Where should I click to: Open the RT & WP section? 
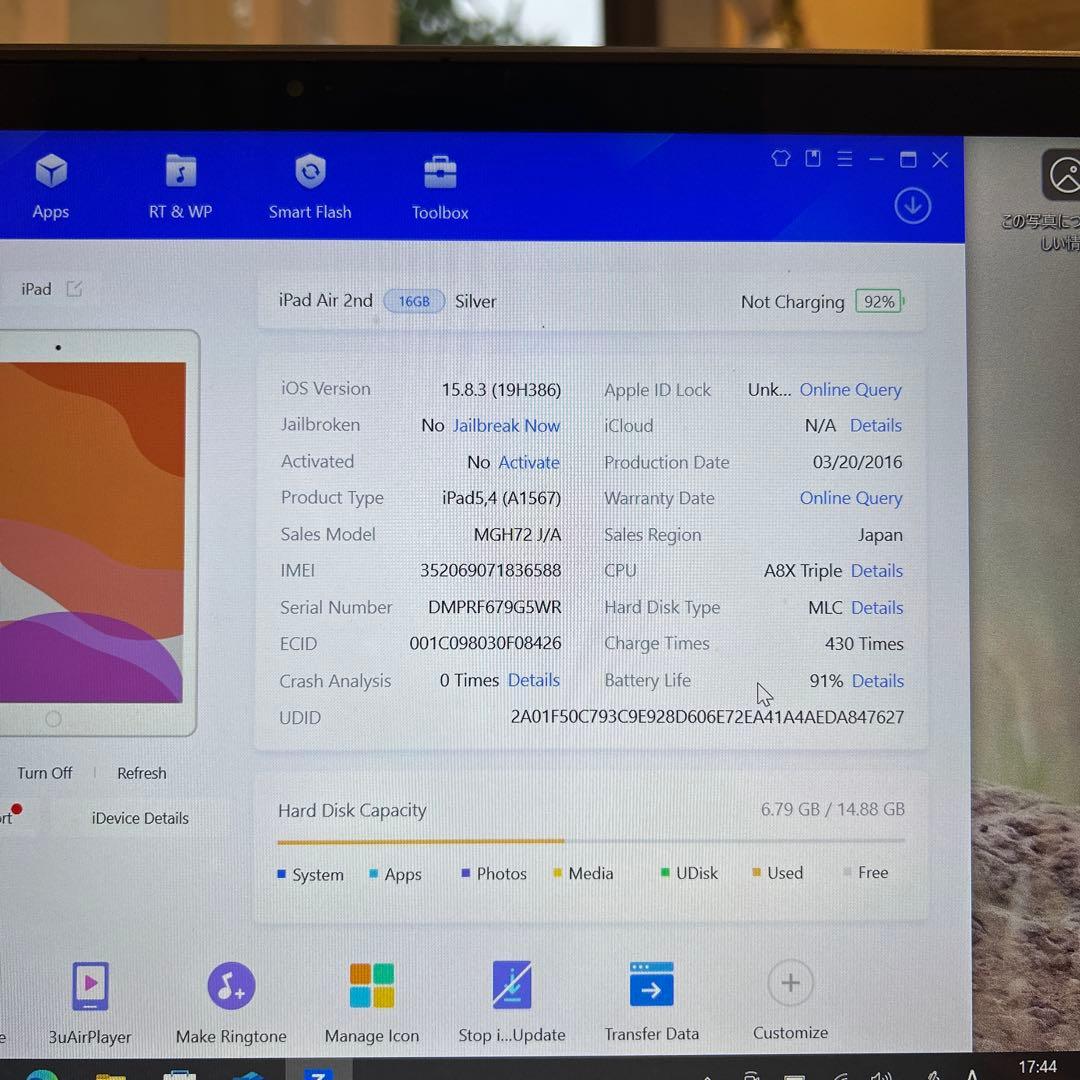point(180,185)
